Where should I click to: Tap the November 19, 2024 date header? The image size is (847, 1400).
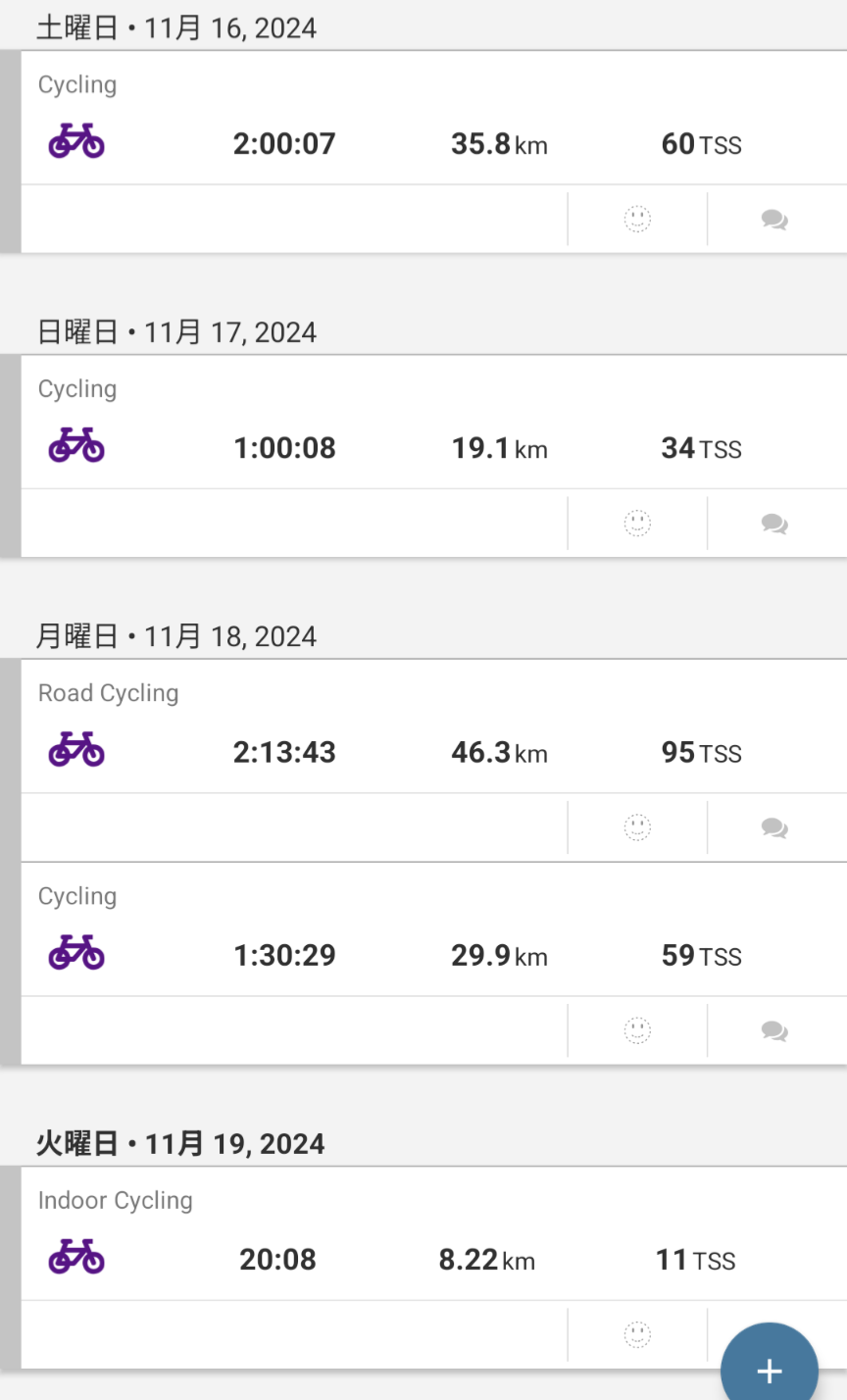pos(180,1143)
